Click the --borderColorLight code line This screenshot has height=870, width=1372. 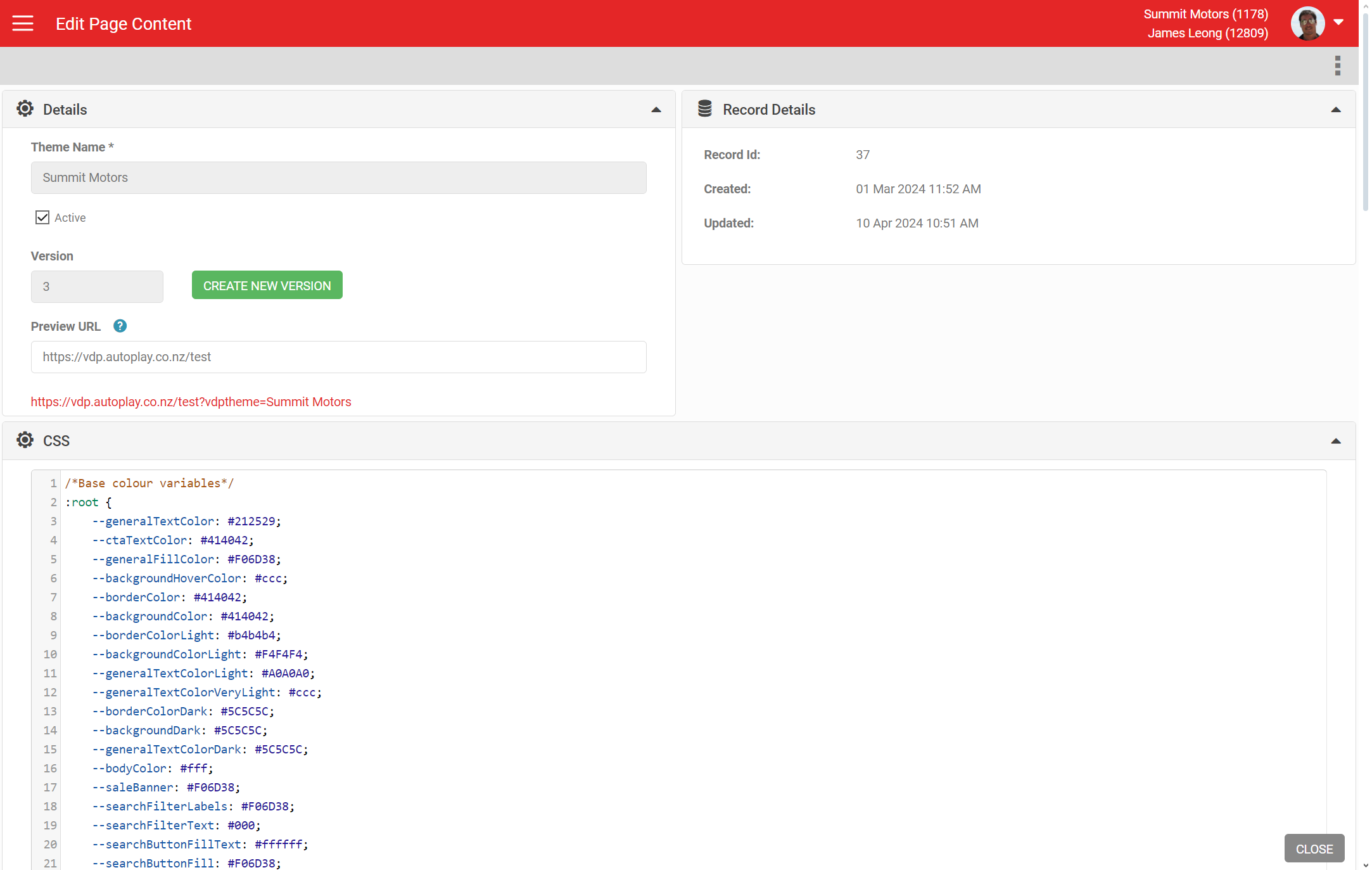pos(186,635)
